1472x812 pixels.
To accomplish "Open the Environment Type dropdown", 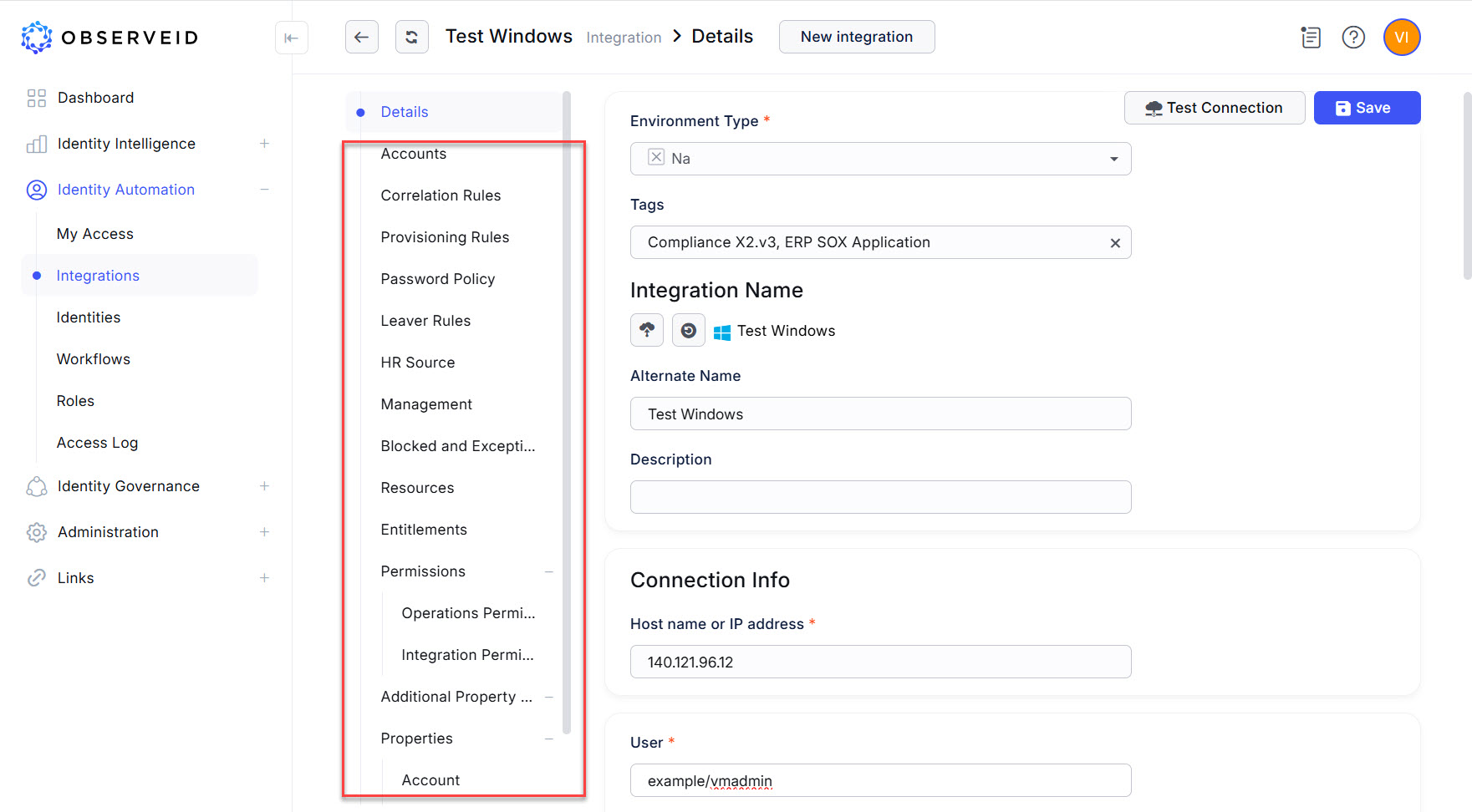I will (1113, 158).
